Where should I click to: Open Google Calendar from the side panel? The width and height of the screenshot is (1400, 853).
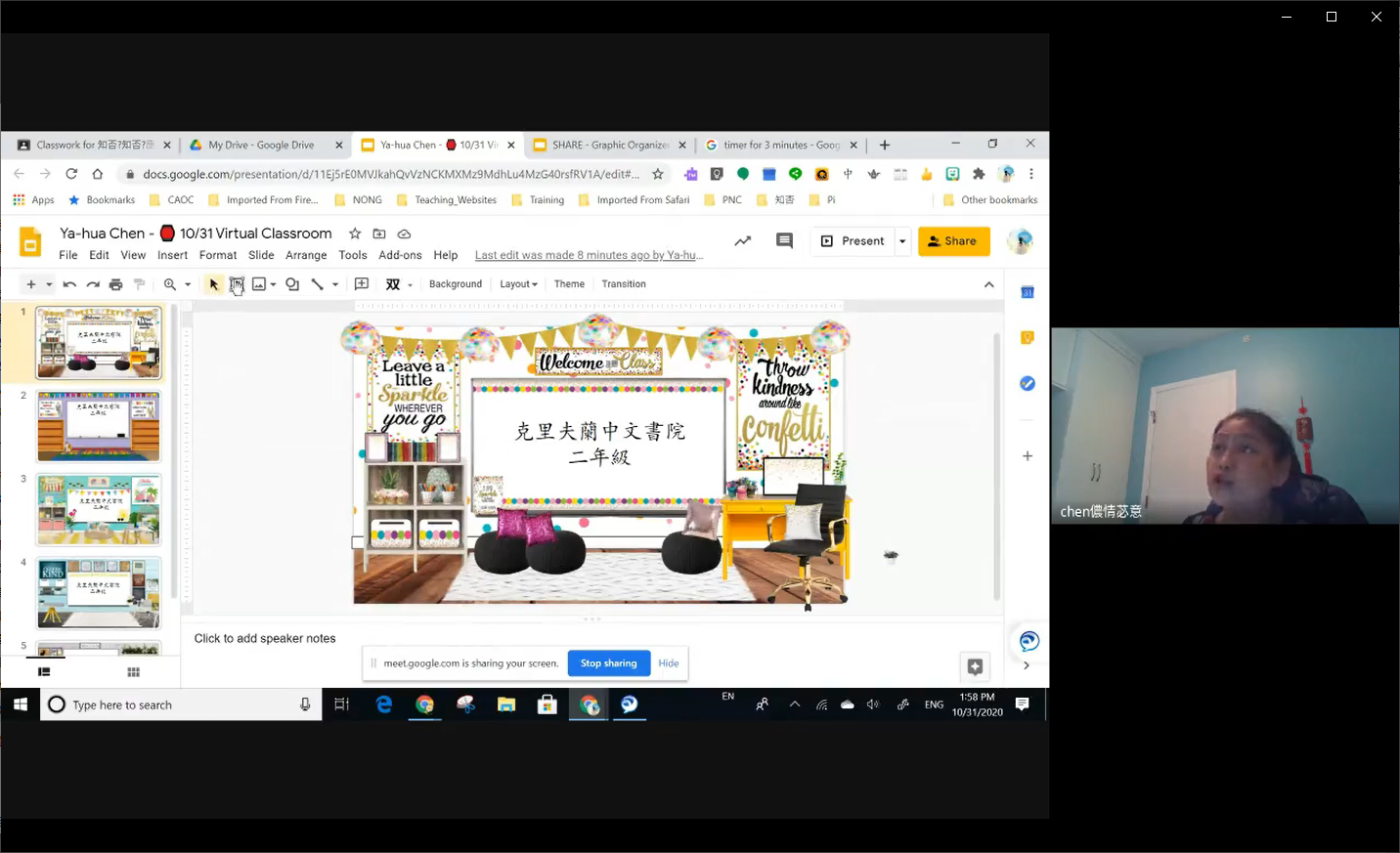coord(1027,291)
